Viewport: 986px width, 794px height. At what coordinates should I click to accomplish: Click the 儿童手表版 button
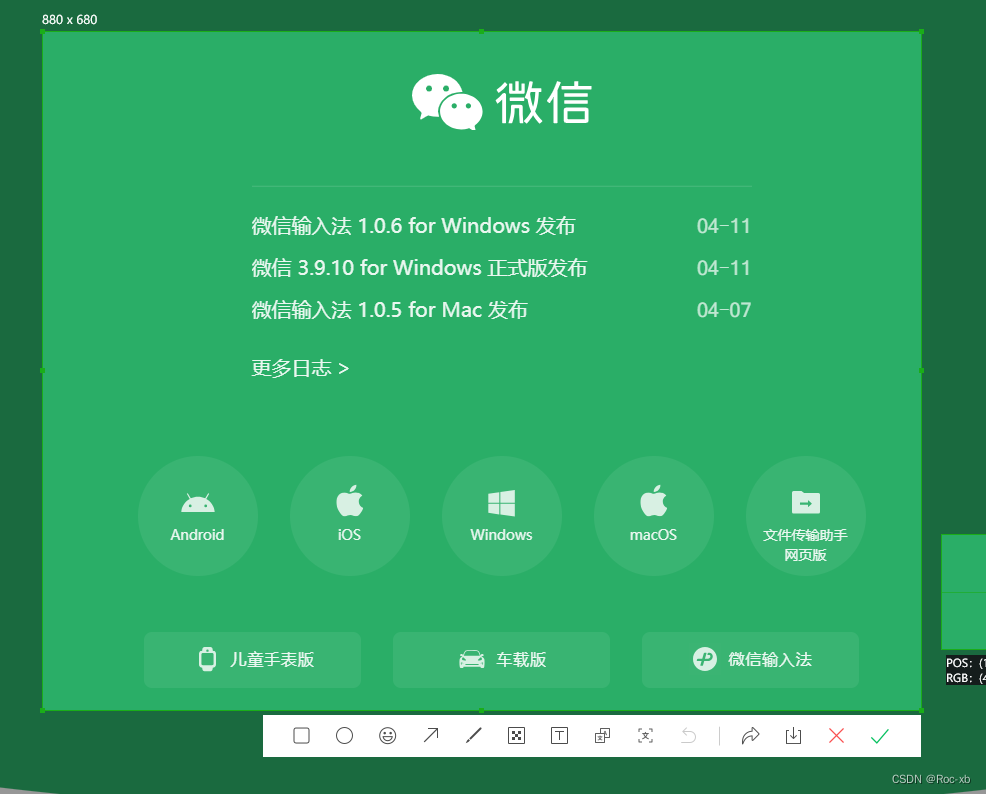coord(252,659)
